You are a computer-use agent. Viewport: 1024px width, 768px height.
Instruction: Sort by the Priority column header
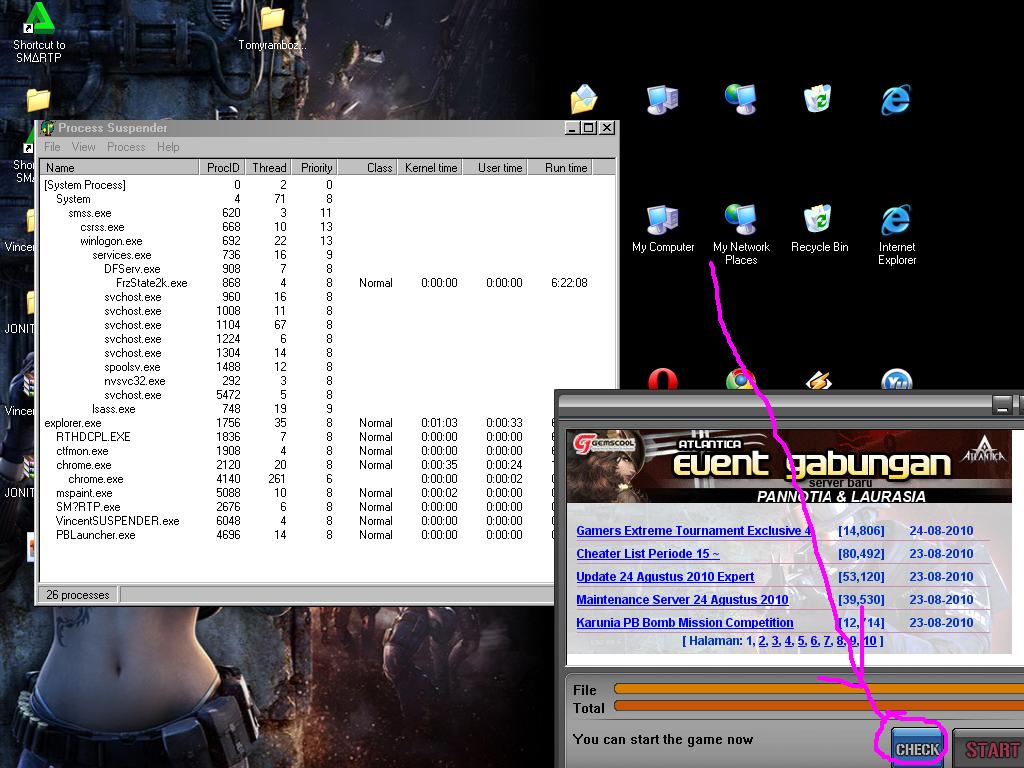(x=315, y=168)
